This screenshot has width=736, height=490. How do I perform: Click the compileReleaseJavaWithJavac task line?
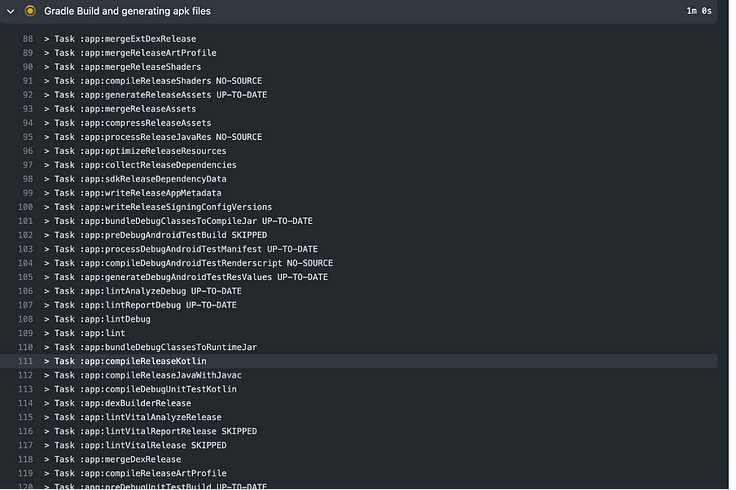click(143, 375)
